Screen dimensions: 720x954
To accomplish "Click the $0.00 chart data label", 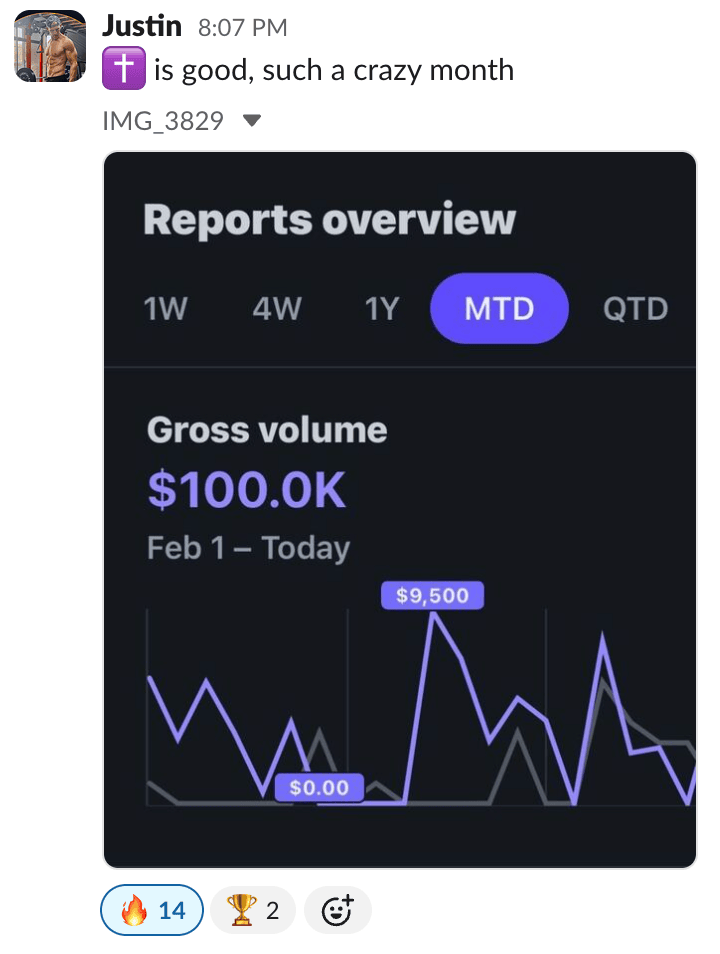I will tap(319, 788).
